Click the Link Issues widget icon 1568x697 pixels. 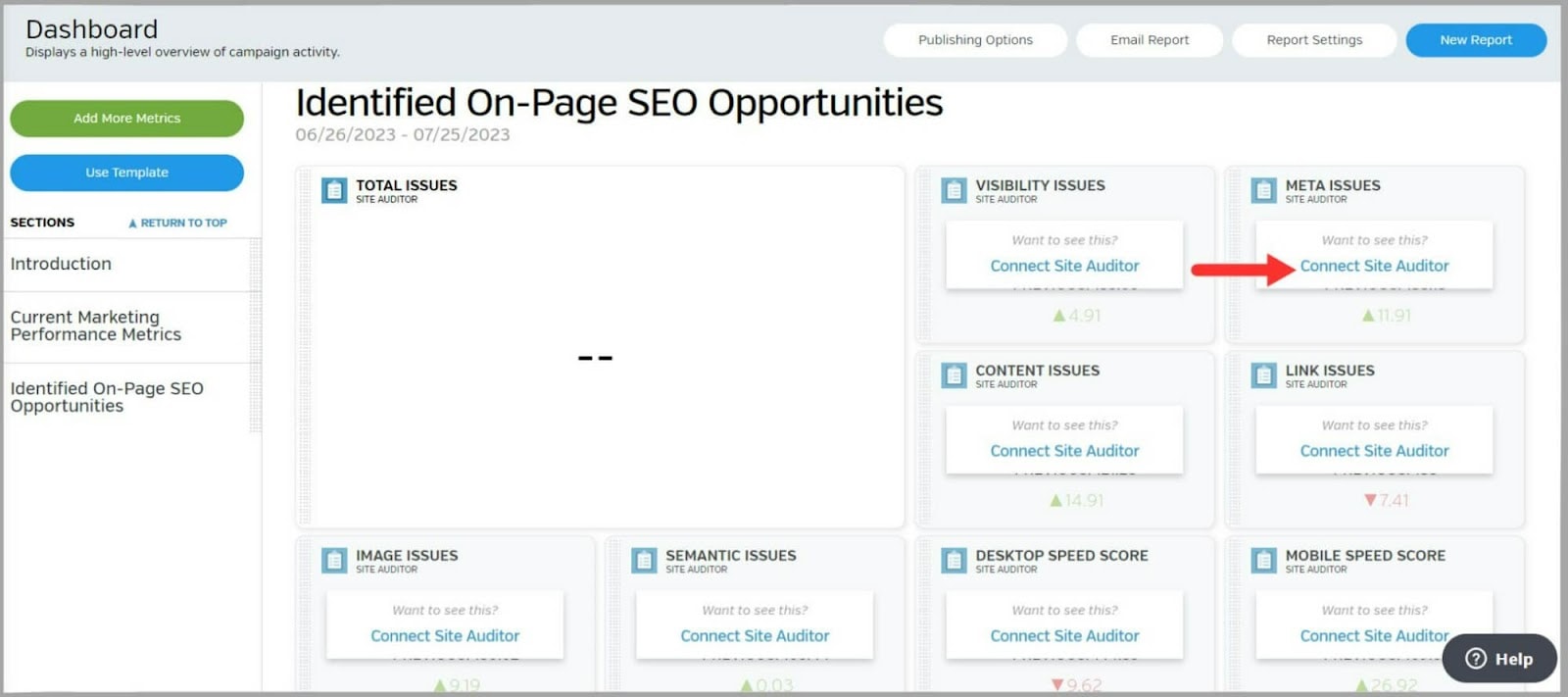[1263, 375]
